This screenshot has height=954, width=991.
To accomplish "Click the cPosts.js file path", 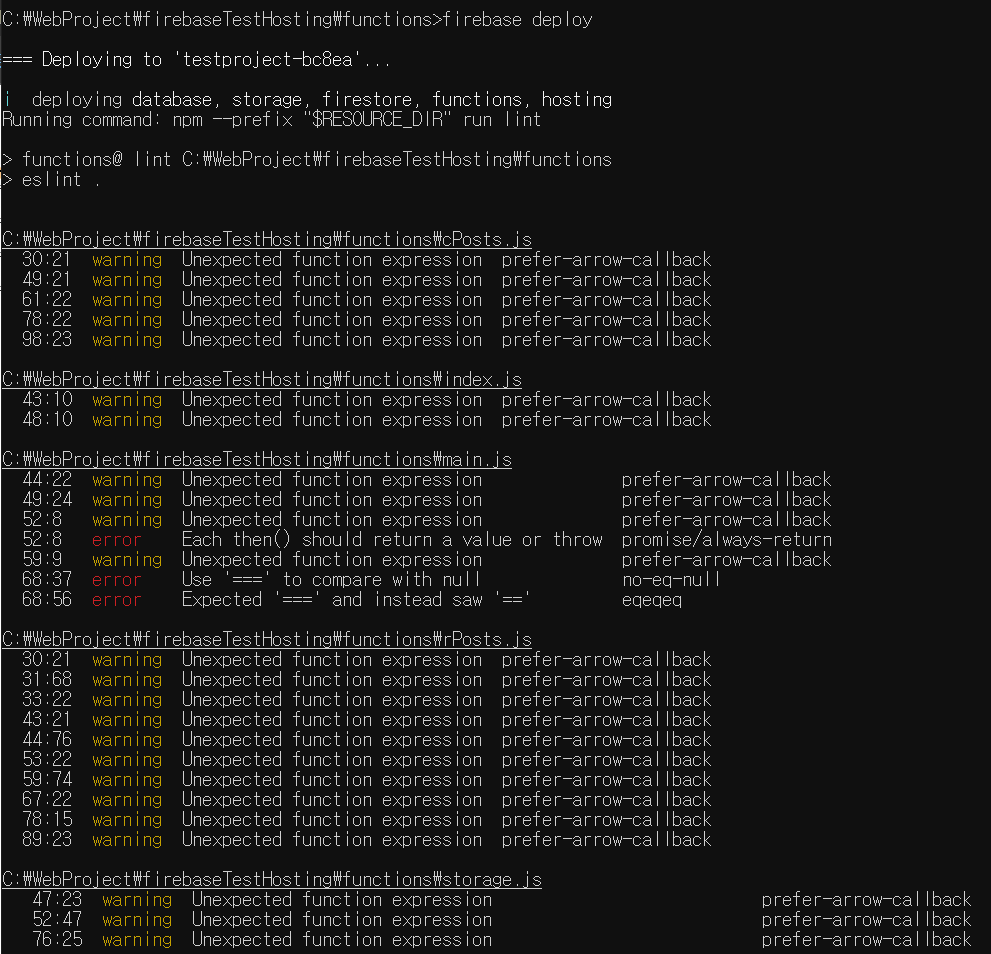I will pos(267,240).
